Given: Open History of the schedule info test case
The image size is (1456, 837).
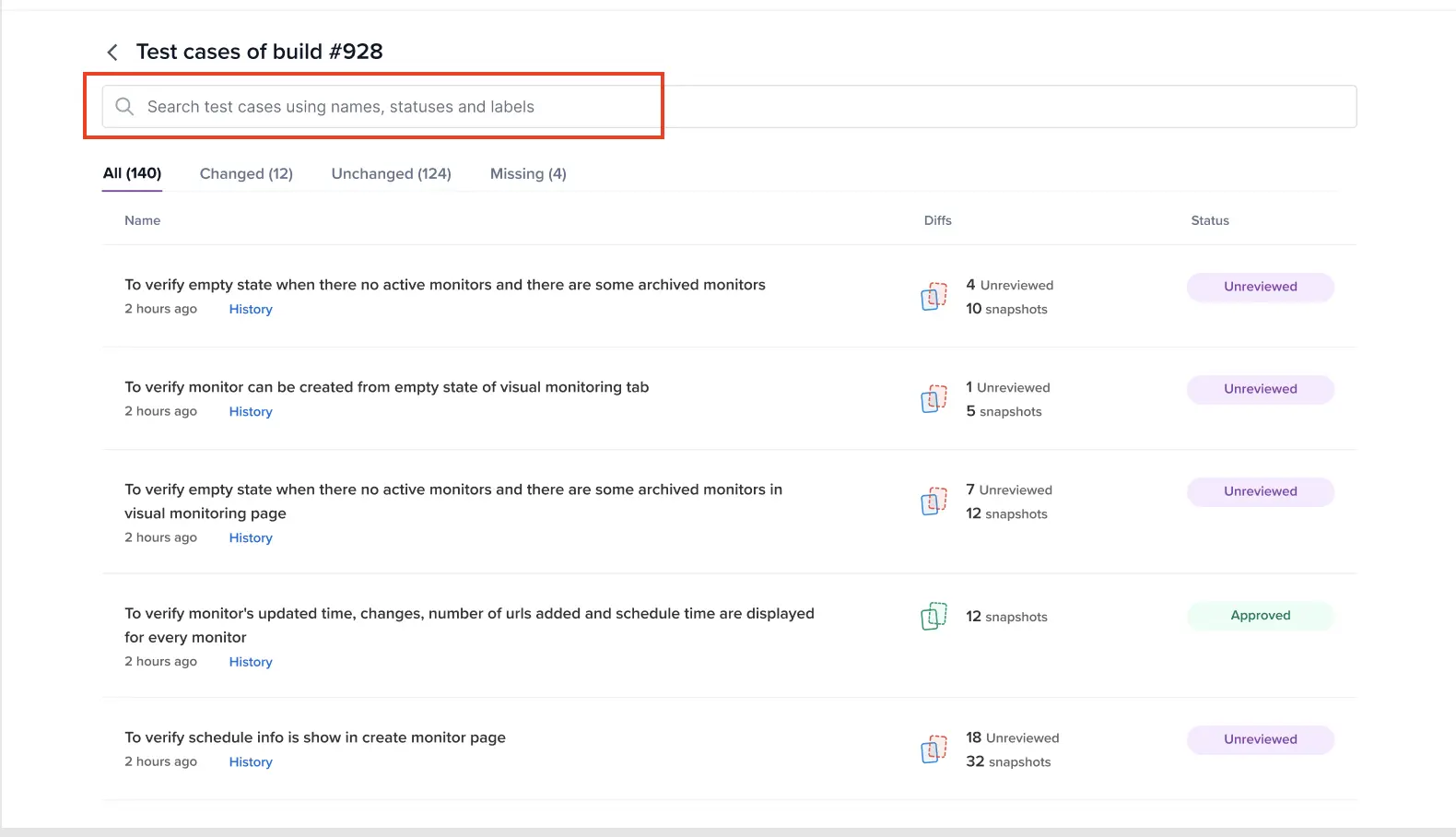Looking at the screenshot, I should [x=251, y=762].
